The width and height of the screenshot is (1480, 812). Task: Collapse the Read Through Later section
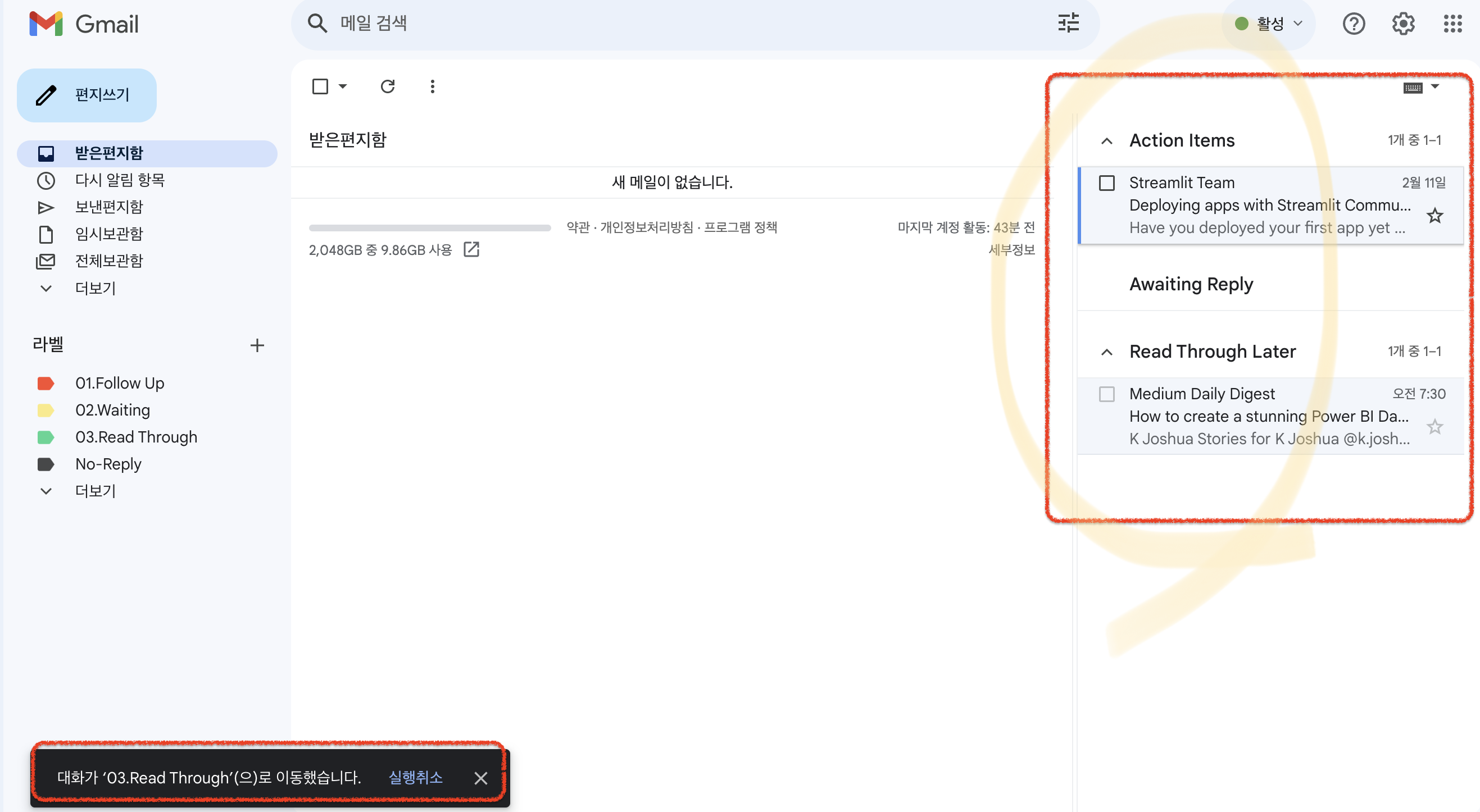tap(1106, 351)
